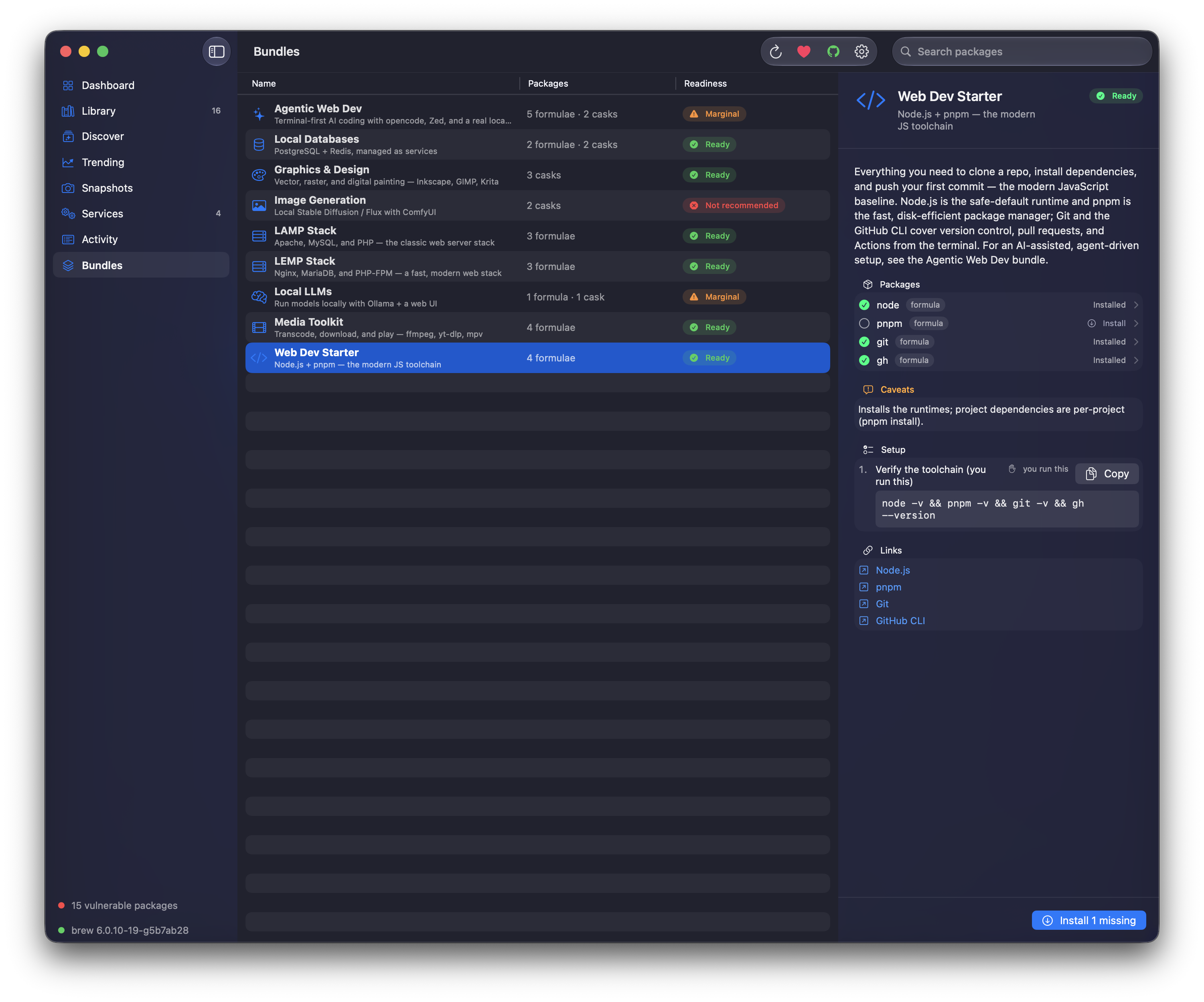Click the green check beside gh
Image resolution: width=1204 pixels, height=1002 pixels.
[x=864, y=360]
